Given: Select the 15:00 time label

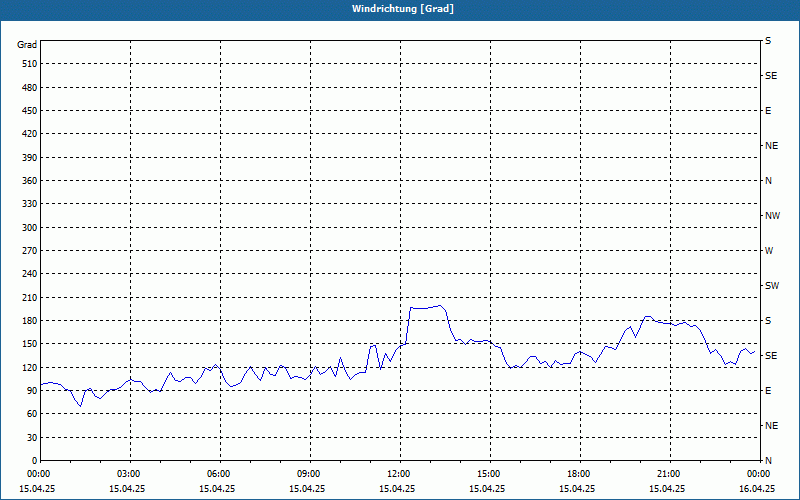Looking at the screenshot, I should [490, 473].
